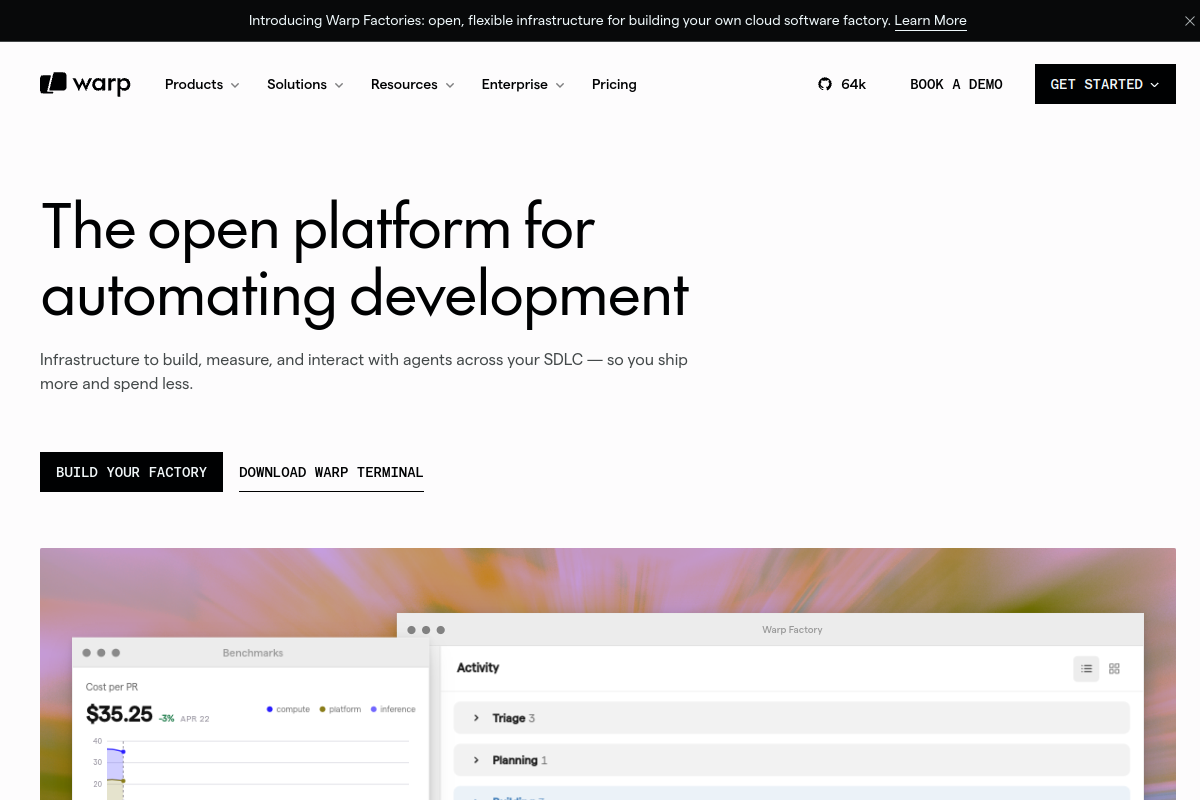This screenshot has height=800, width=1200.
Task: Go to the Pricing page
Action: (614, 84)
